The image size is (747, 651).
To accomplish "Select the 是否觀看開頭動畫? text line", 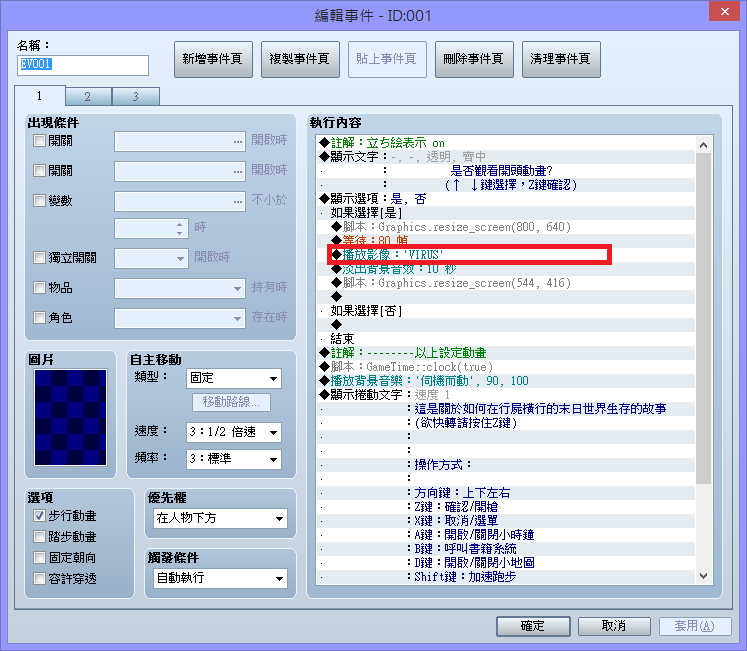I will coord(505,171).
